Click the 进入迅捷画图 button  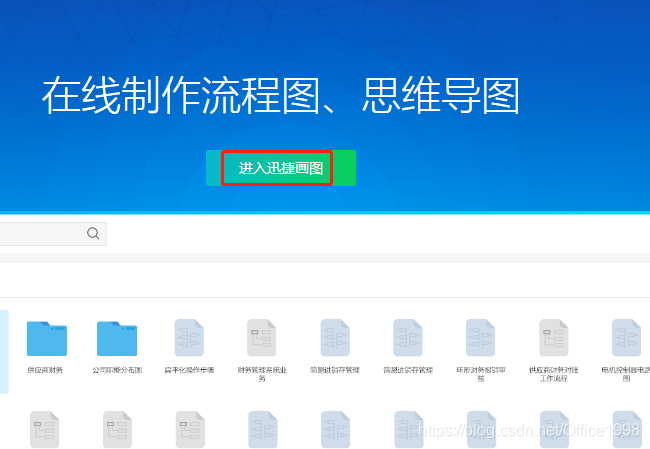[x=281, y=168]
